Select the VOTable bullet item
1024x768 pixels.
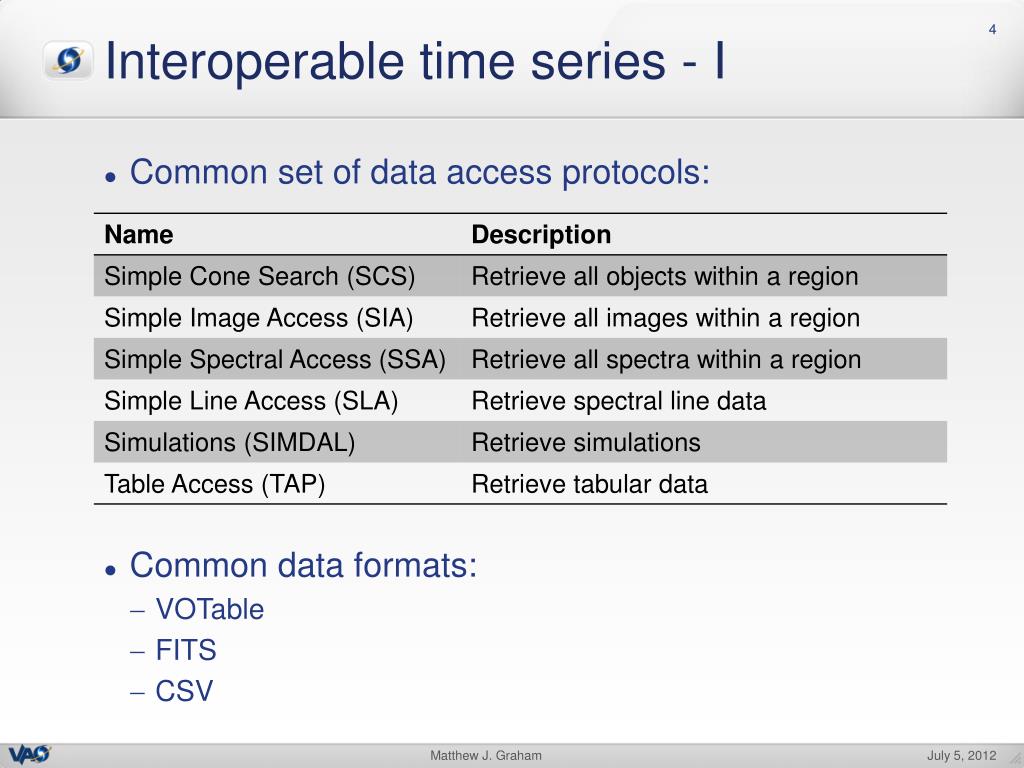pyautogui.click(x=209, y=609)
